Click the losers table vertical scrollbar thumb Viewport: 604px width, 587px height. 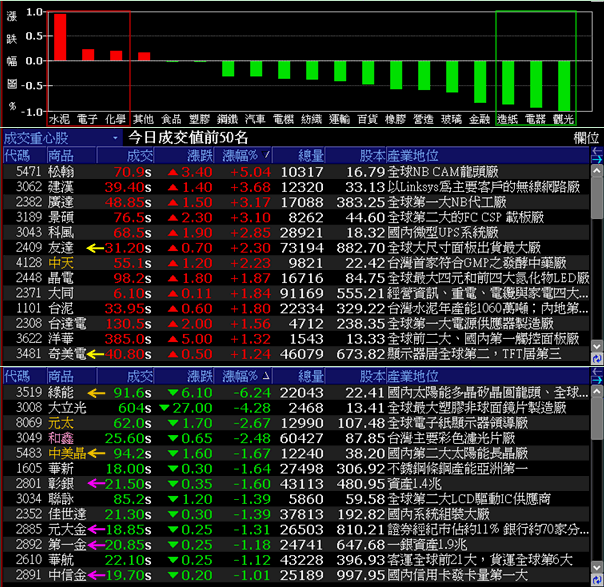point(596,418)
